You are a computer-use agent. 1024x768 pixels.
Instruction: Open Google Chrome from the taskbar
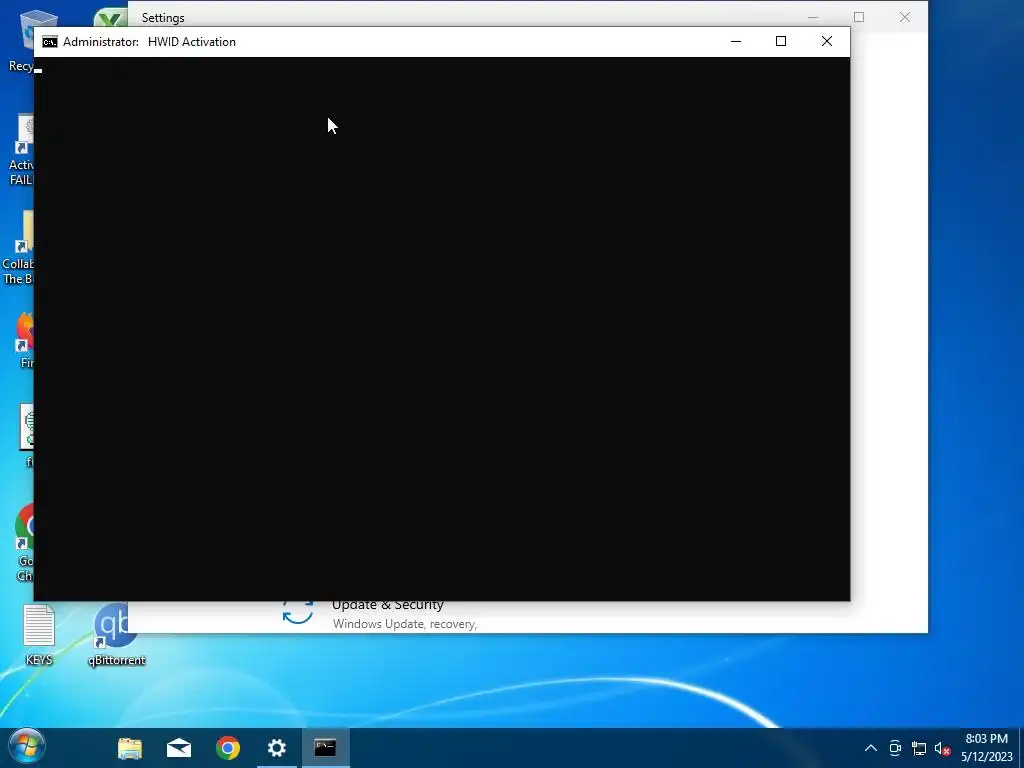pyautogui.click(x=228, y=748)
